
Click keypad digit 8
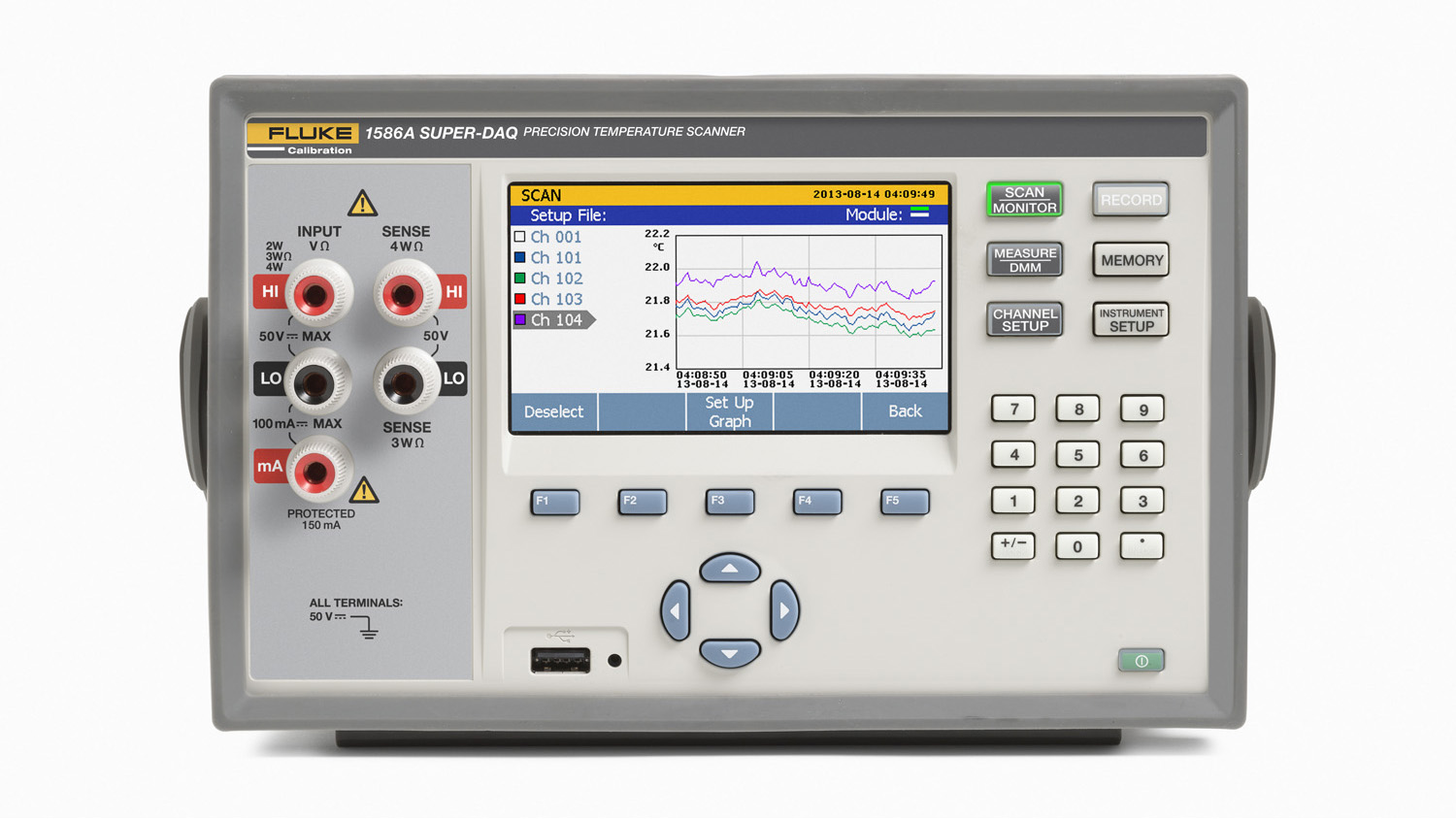(1077, 409)
